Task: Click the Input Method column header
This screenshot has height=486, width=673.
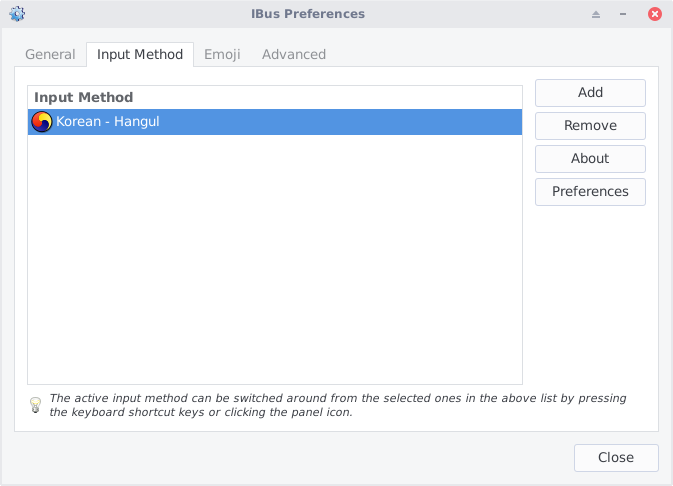Action: 275,97
